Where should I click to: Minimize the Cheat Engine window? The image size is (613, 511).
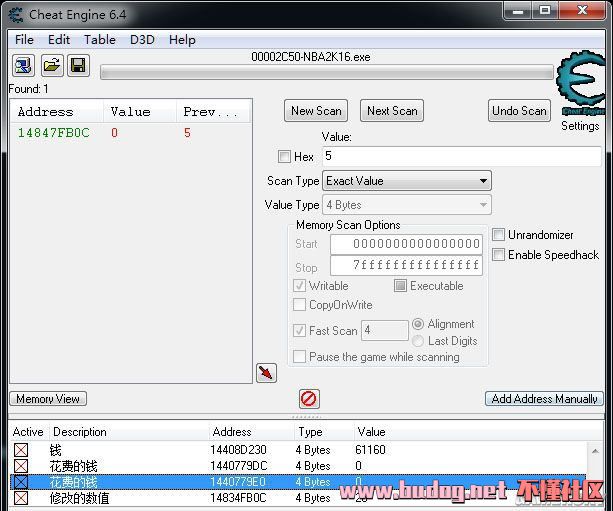pyautogui.click(x=518, y=11)
